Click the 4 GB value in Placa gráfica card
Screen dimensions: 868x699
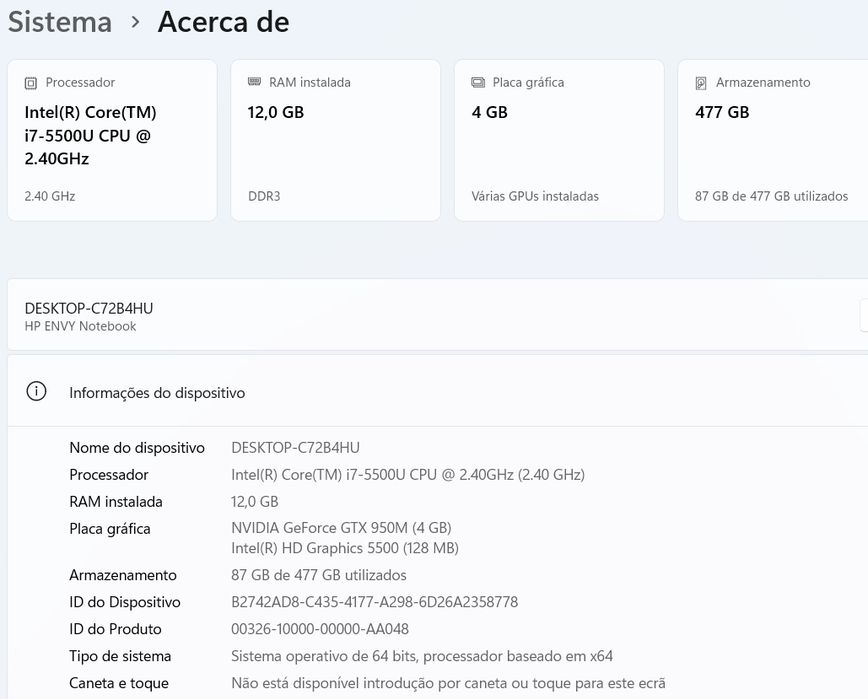click(489, 112)
